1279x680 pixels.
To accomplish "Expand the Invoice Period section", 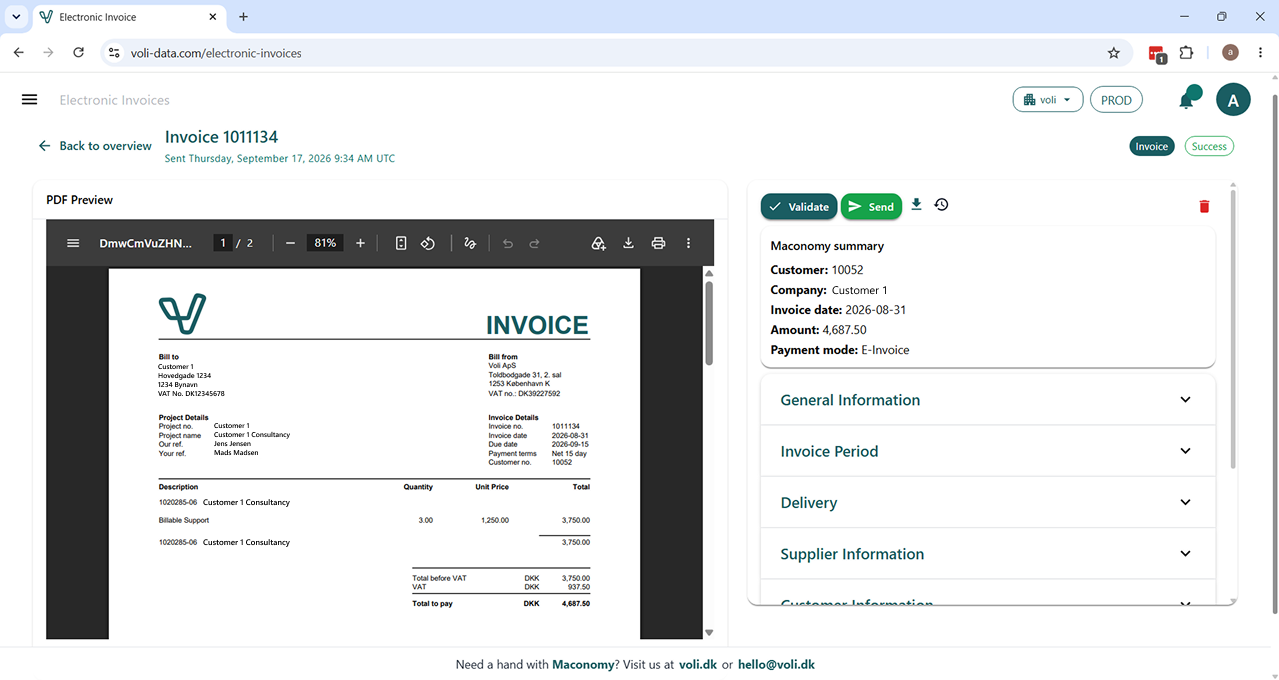I will coord(988,451).
